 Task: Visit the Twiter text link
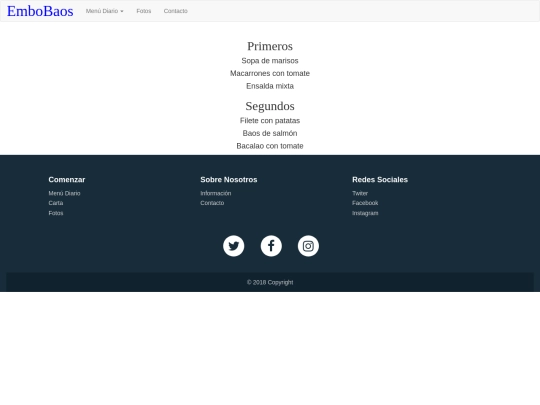pyautogui.click(x=360, y=193)
